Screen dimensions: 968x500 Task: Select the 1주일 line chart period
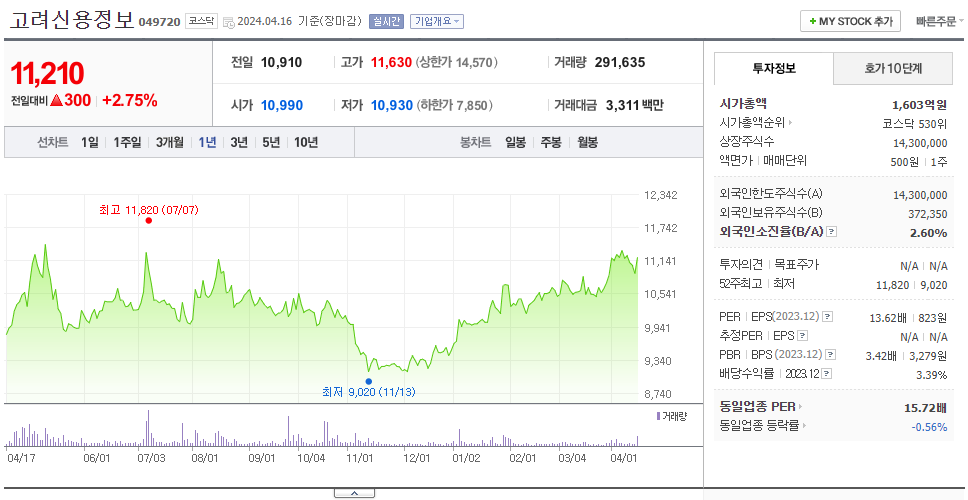[x=127, y=143]
